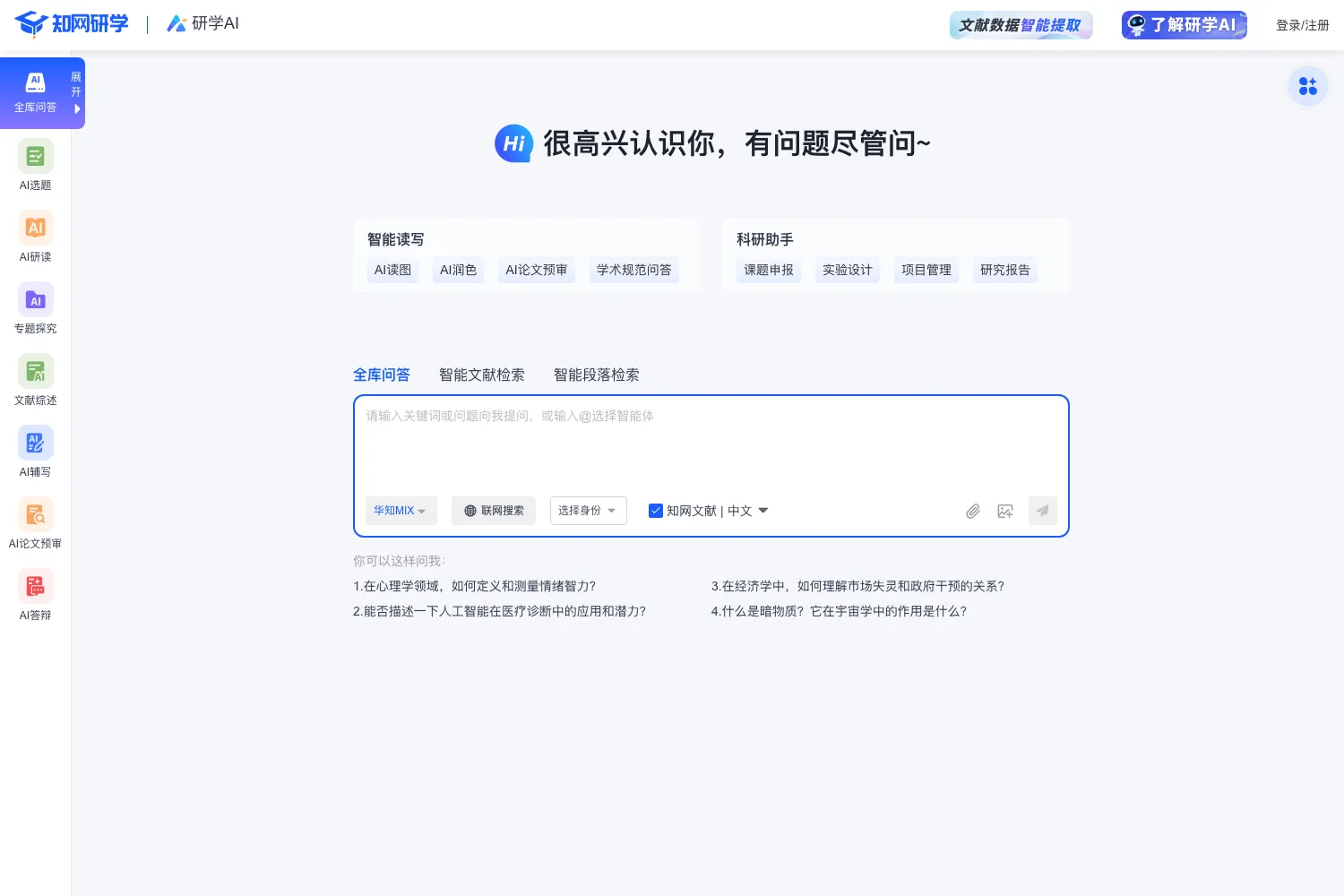Click the AI论文预审 chip under 智能读写

537,270
